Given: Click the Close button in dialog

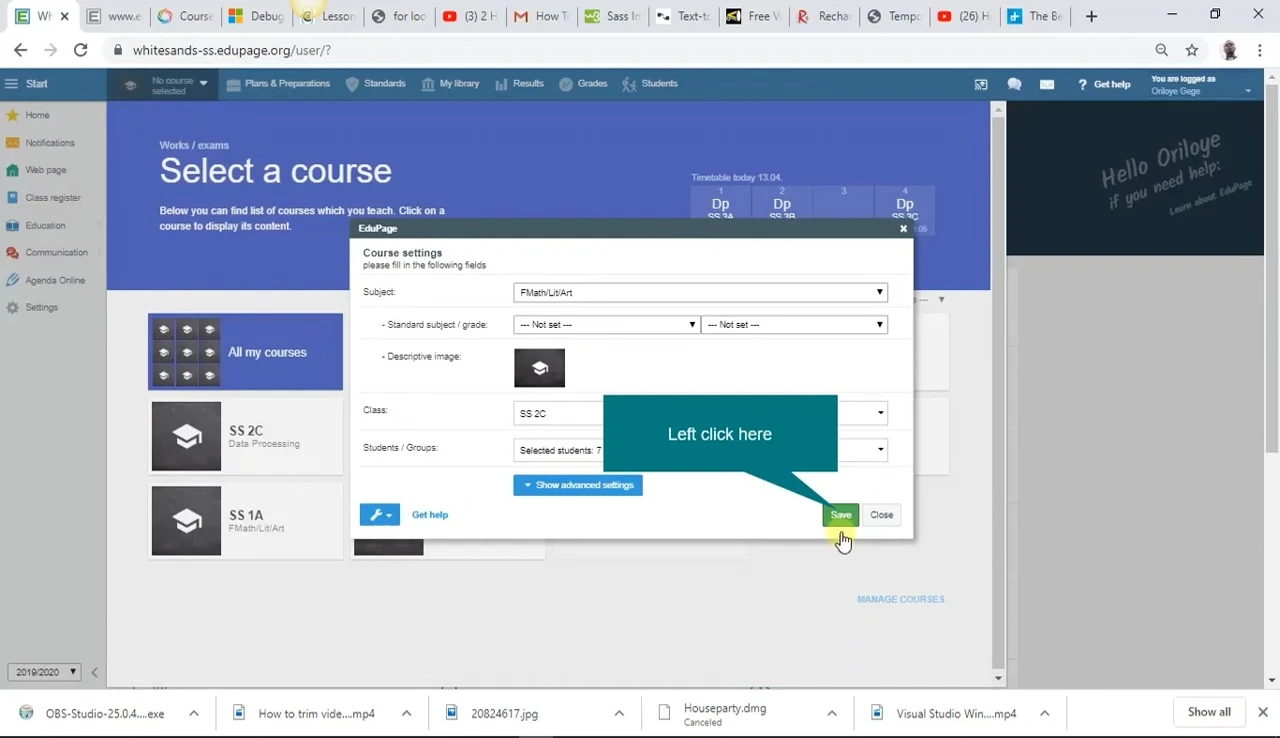Looking at the screenshot, I should click(x=881, y=515).
